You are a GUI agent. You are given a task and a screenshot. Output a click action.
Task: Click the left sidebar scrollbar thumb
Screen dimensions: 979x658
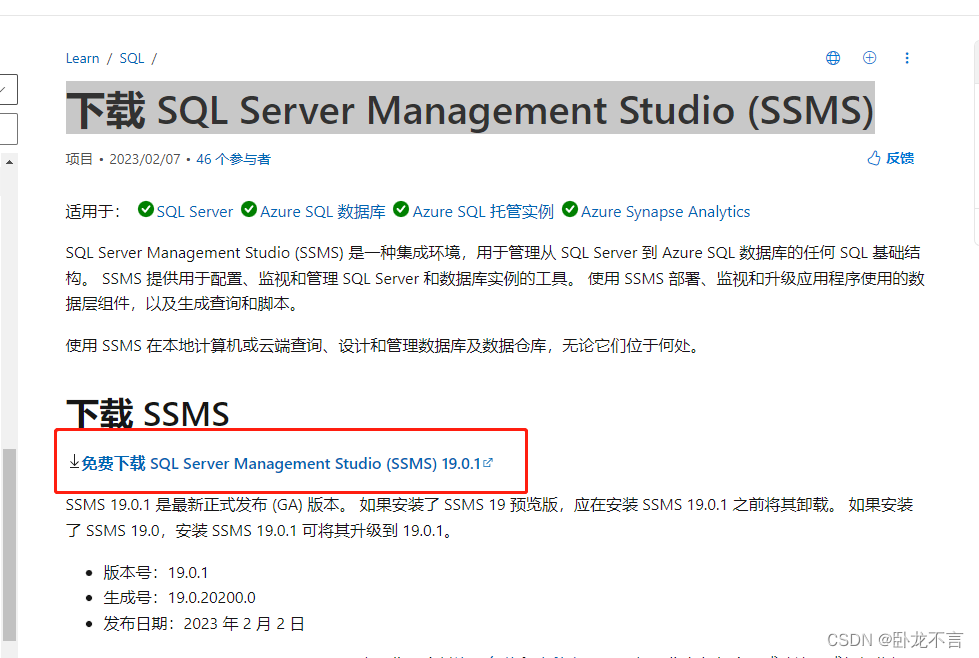pos(9,544)
